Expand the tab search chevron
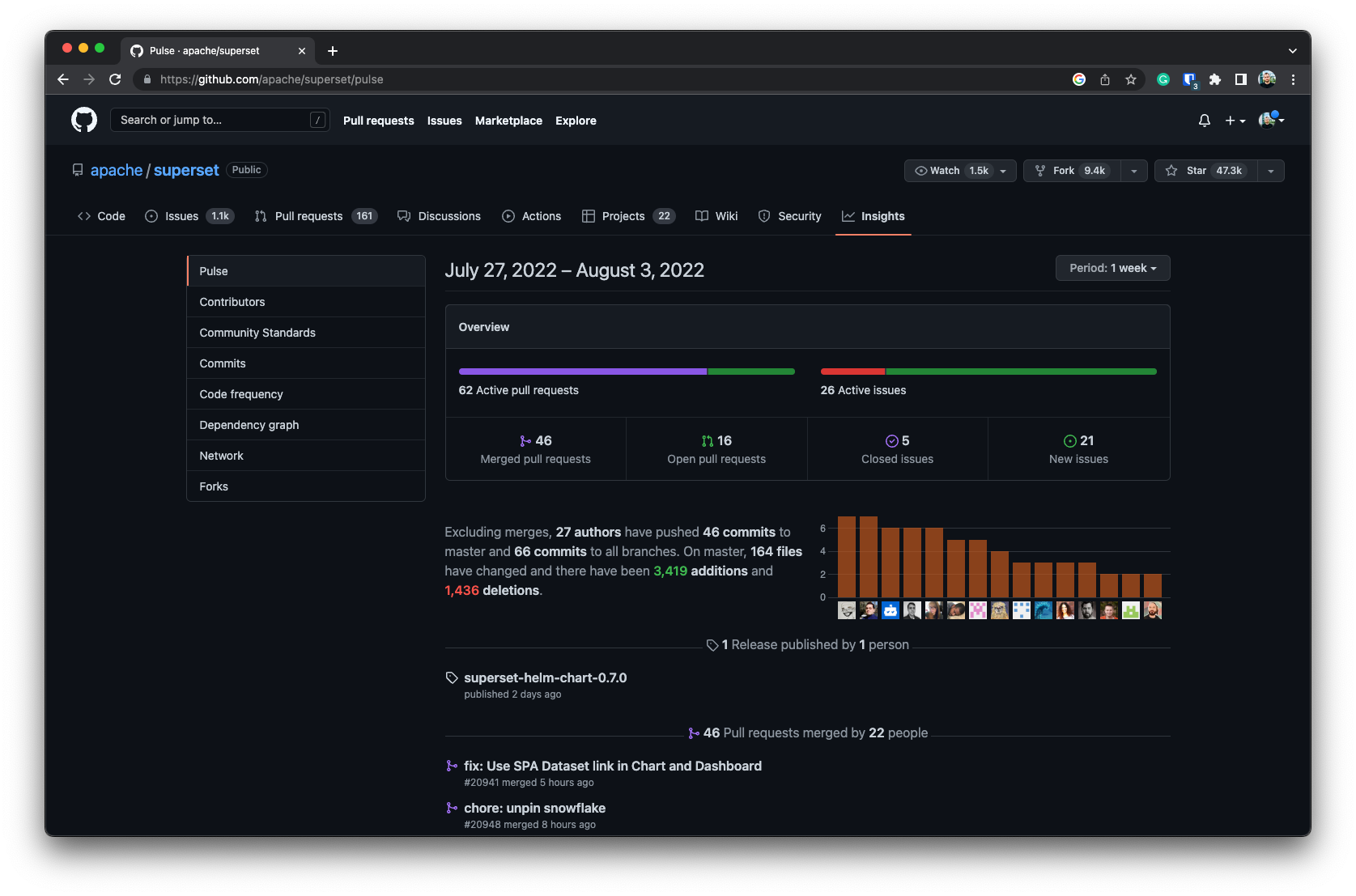The image size is (1356, 896). click(1293, 50)
